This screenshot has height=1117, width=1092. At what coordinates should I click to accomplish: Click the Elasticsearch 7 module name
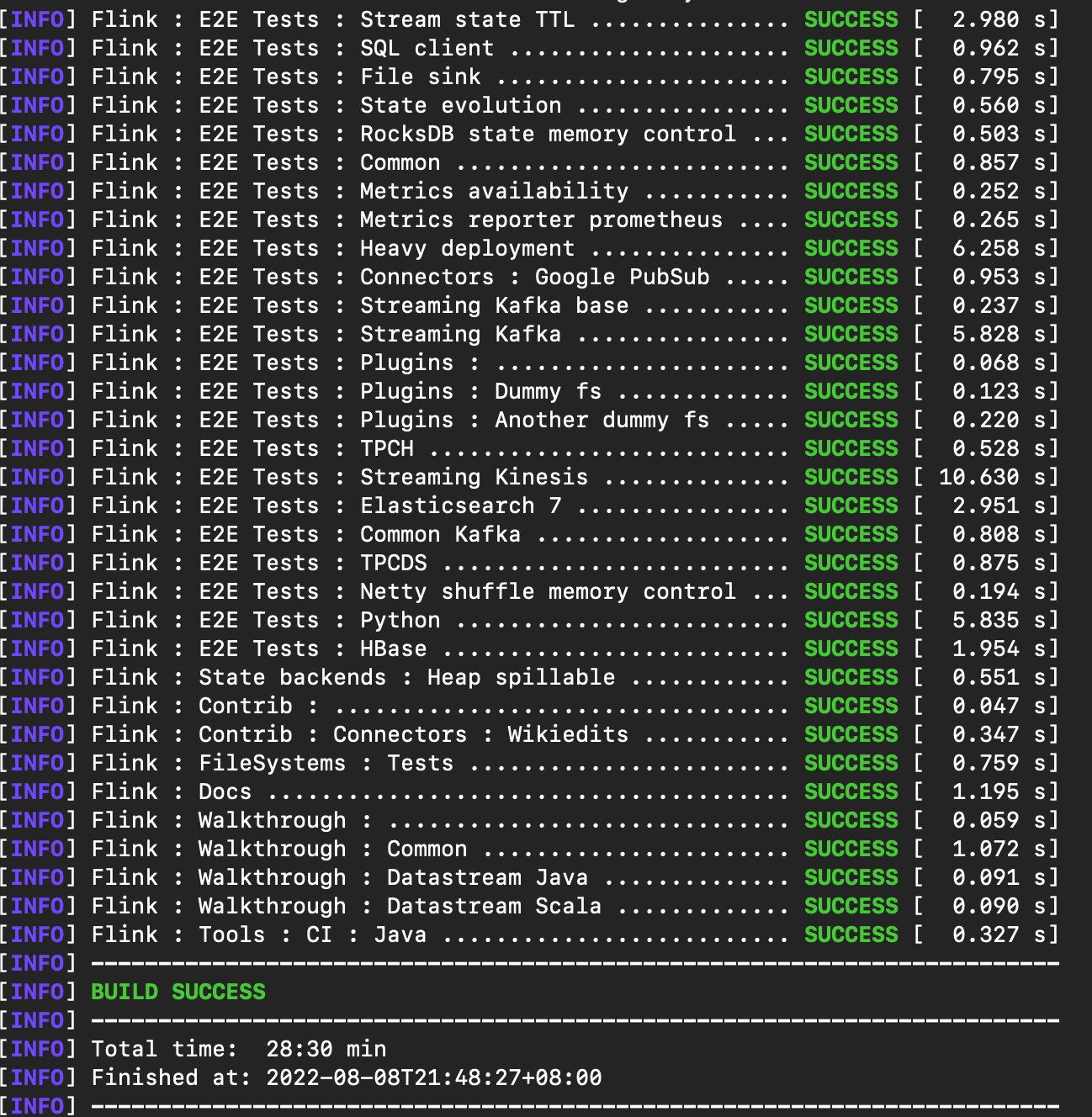(x=460, y=506)
